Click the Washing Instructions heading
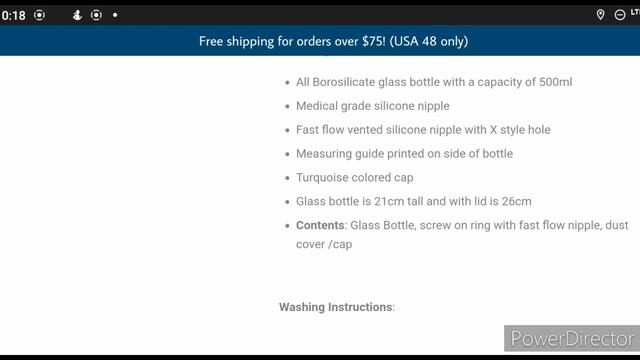 point(337,307)
